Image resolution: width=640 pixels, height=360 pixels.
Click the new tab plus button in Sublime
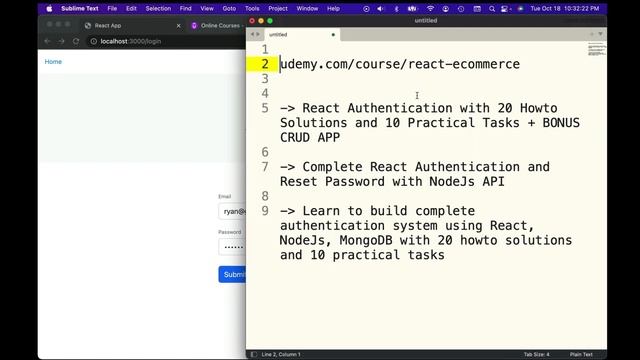click(x=591, y=34)
